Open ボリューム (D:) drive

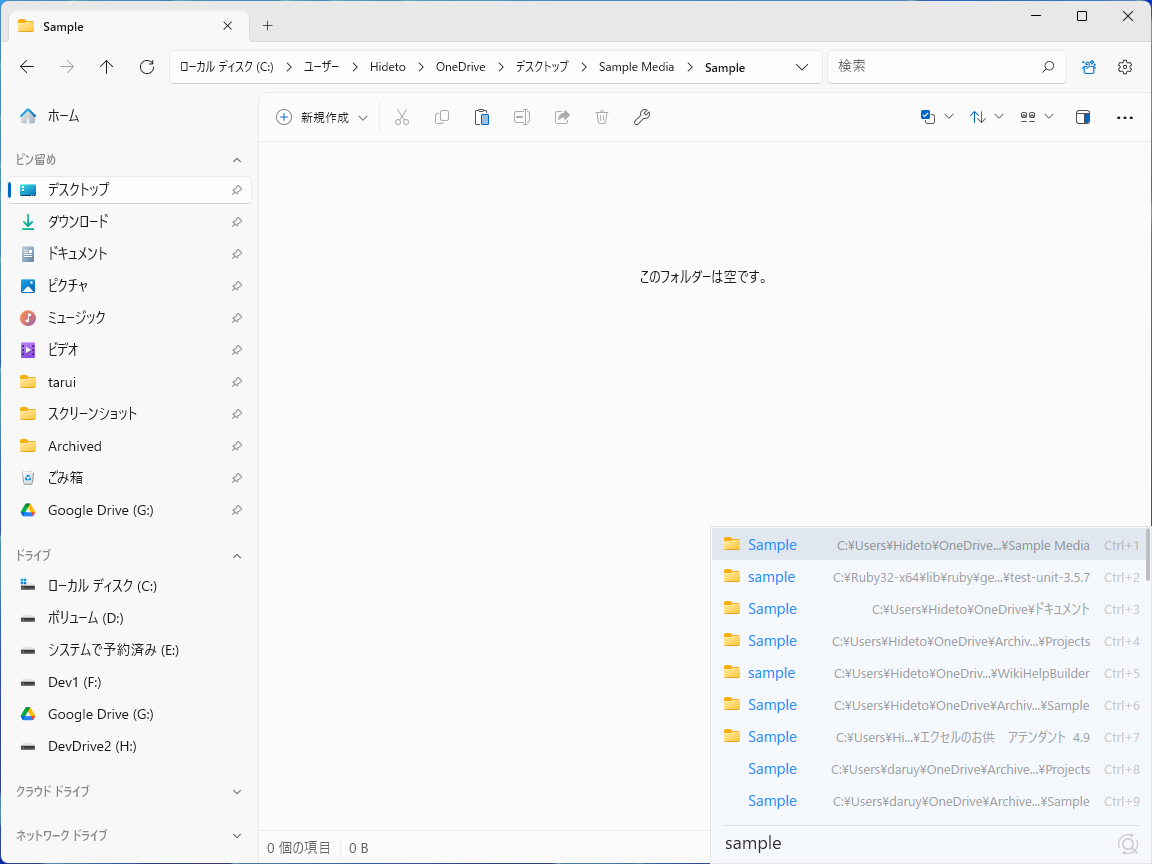point(129,618)
